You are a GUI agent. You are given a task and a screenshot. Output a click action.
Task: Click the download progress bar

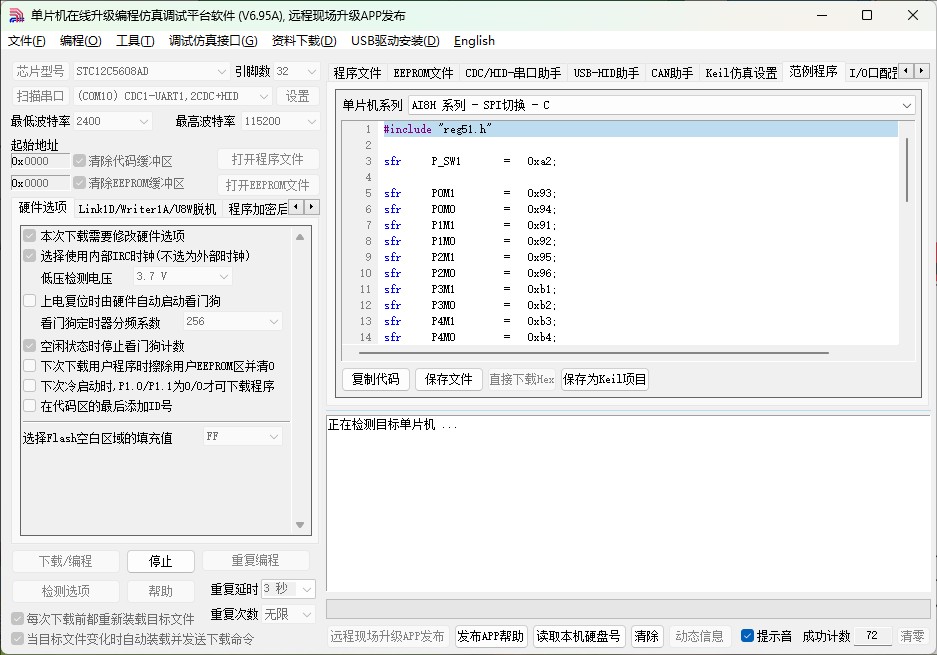(x=628, y=610)
